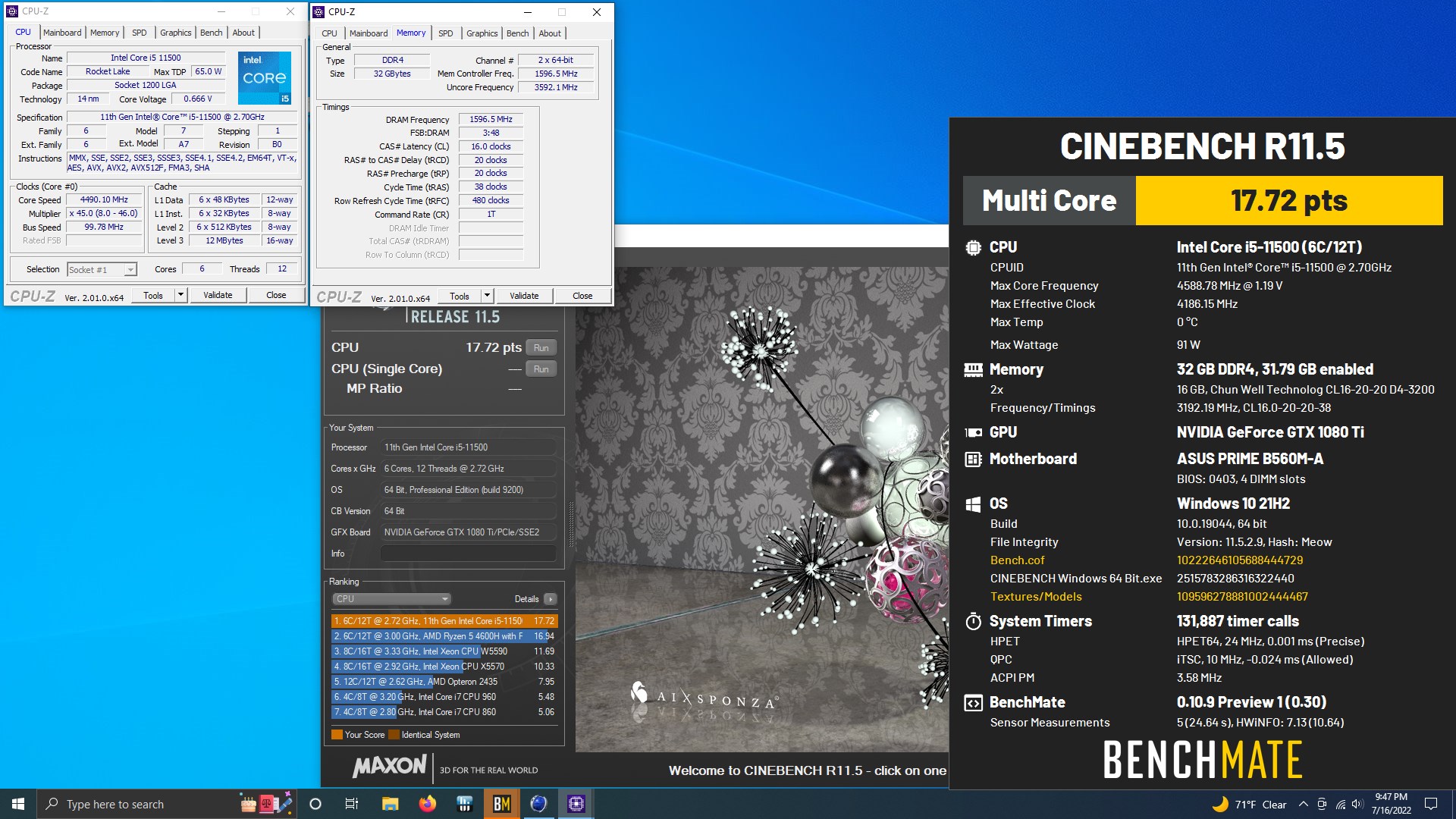The height and width of the screenshot is (819, 1456).
Task: Open About tab in right CPU-Z window
Action: [x=550, y=33]
